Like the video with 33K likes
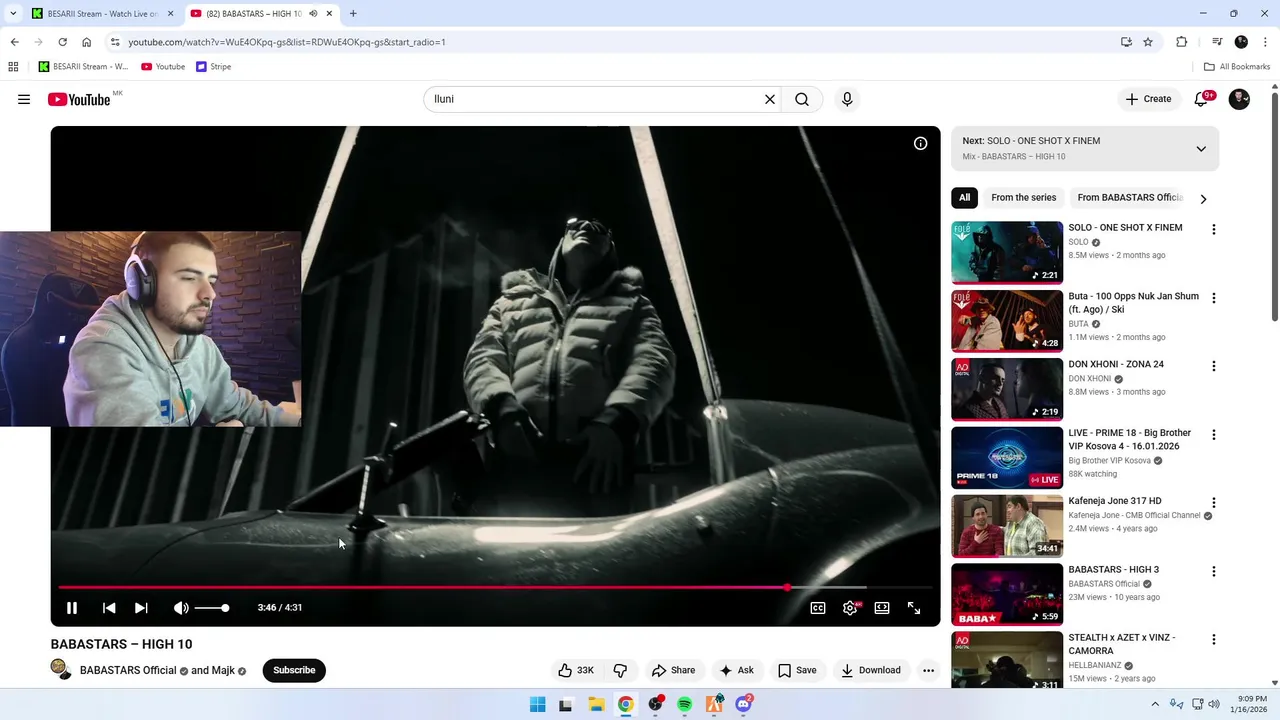Image resolution: width=1280 pixels, height=720 pixels. coord(576,670)
